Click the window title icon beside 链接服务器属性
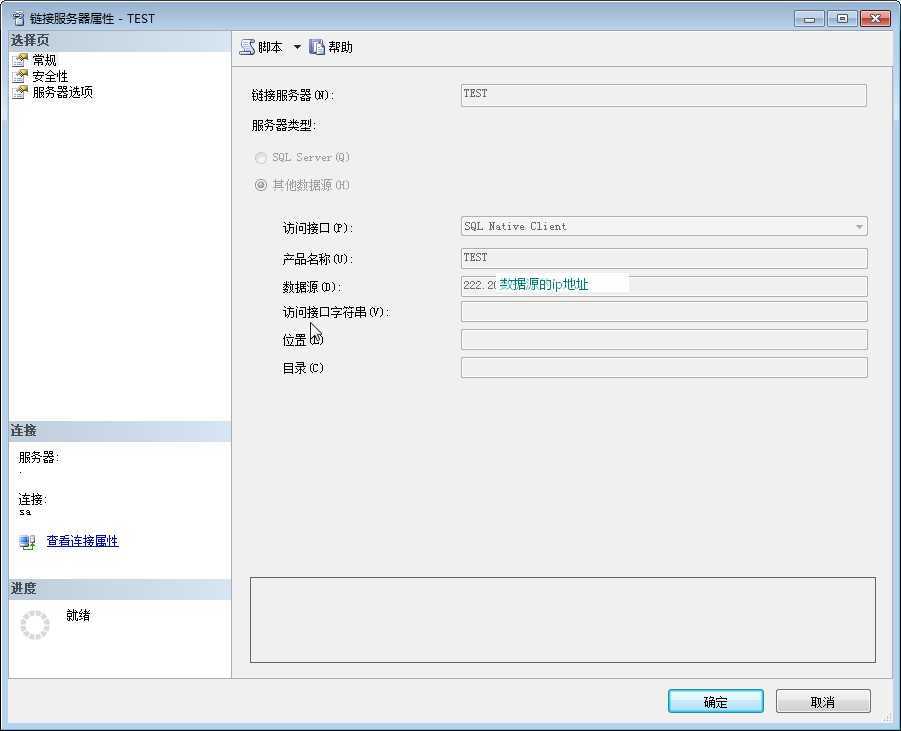The image size is (901, 731). point(19,18)
